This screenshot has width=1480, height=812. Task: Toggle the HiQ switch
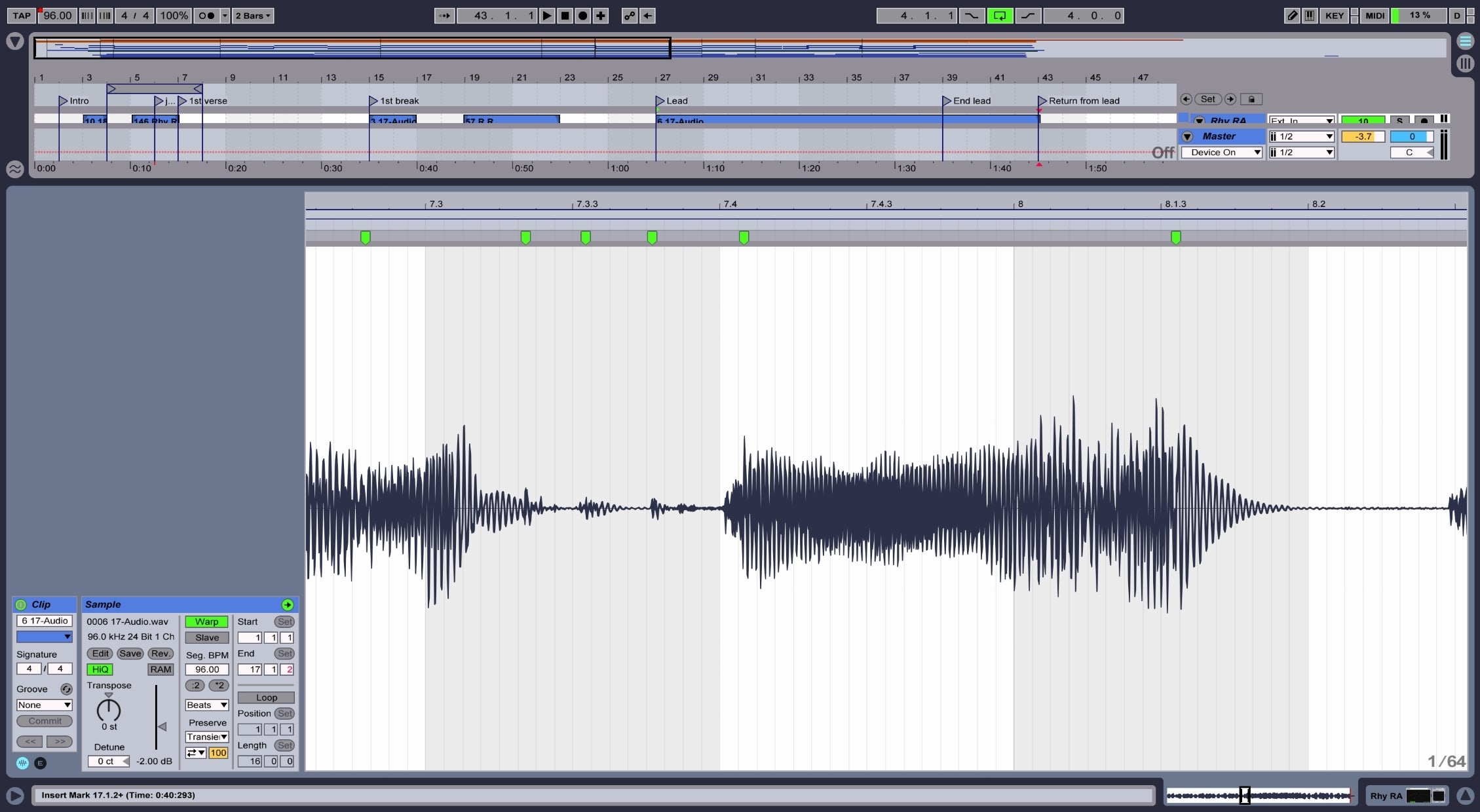[100, 669]
